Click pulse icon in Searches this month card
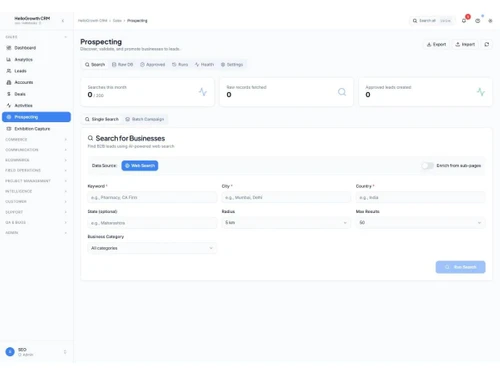 pos(203,92)
